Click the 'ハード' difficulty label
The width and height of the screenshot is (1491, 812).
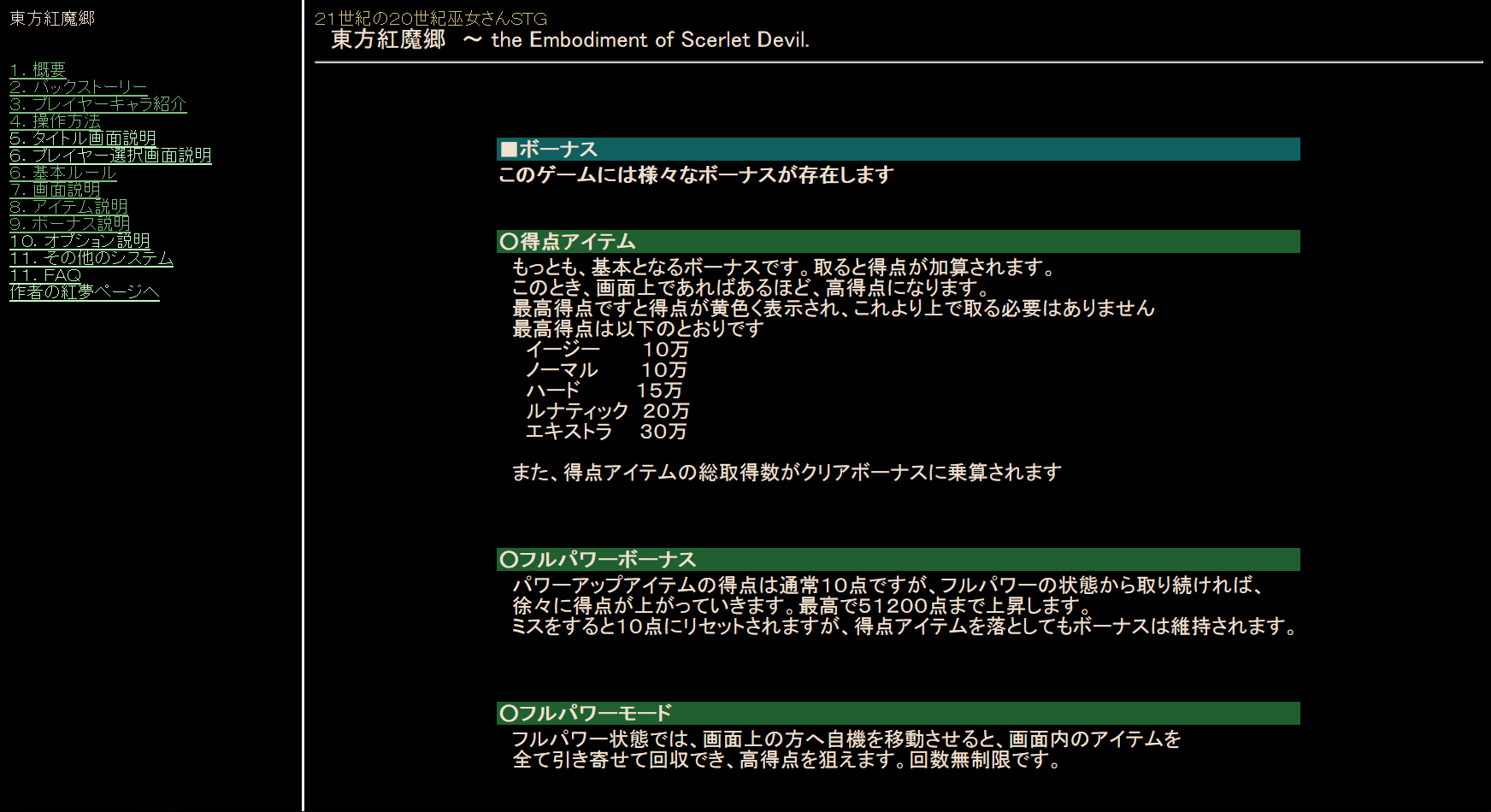553,391
